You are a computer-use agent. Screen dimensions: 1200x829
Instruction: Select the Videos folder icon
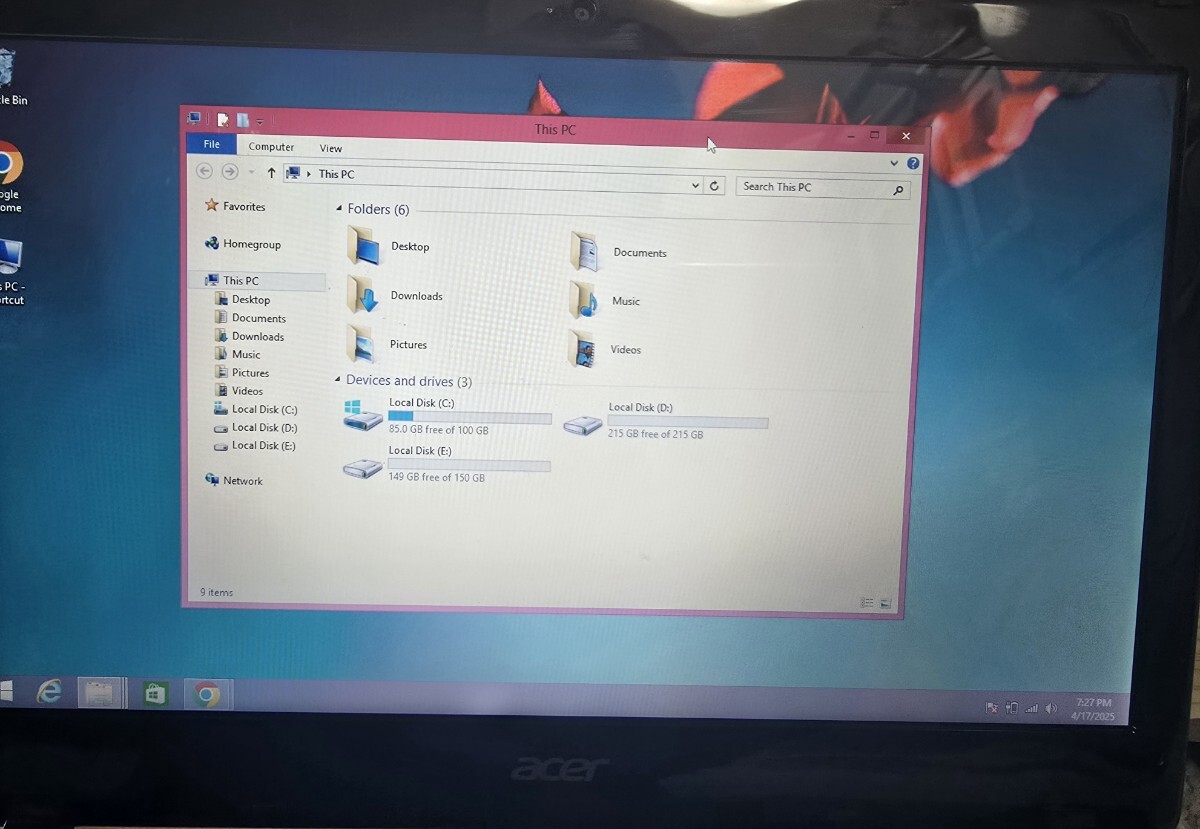[582, 349]
